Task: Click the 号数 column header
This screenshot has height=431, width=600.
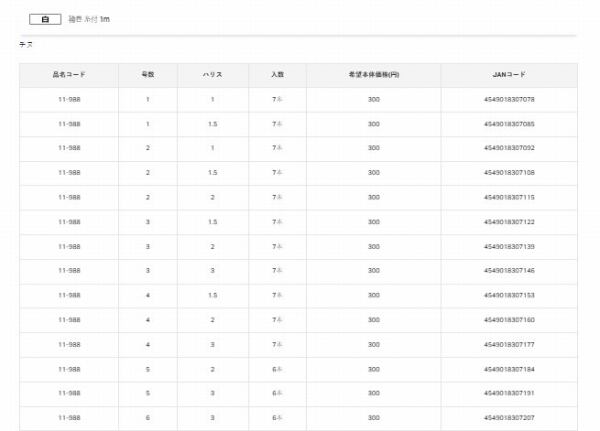Action: (147, 75)
